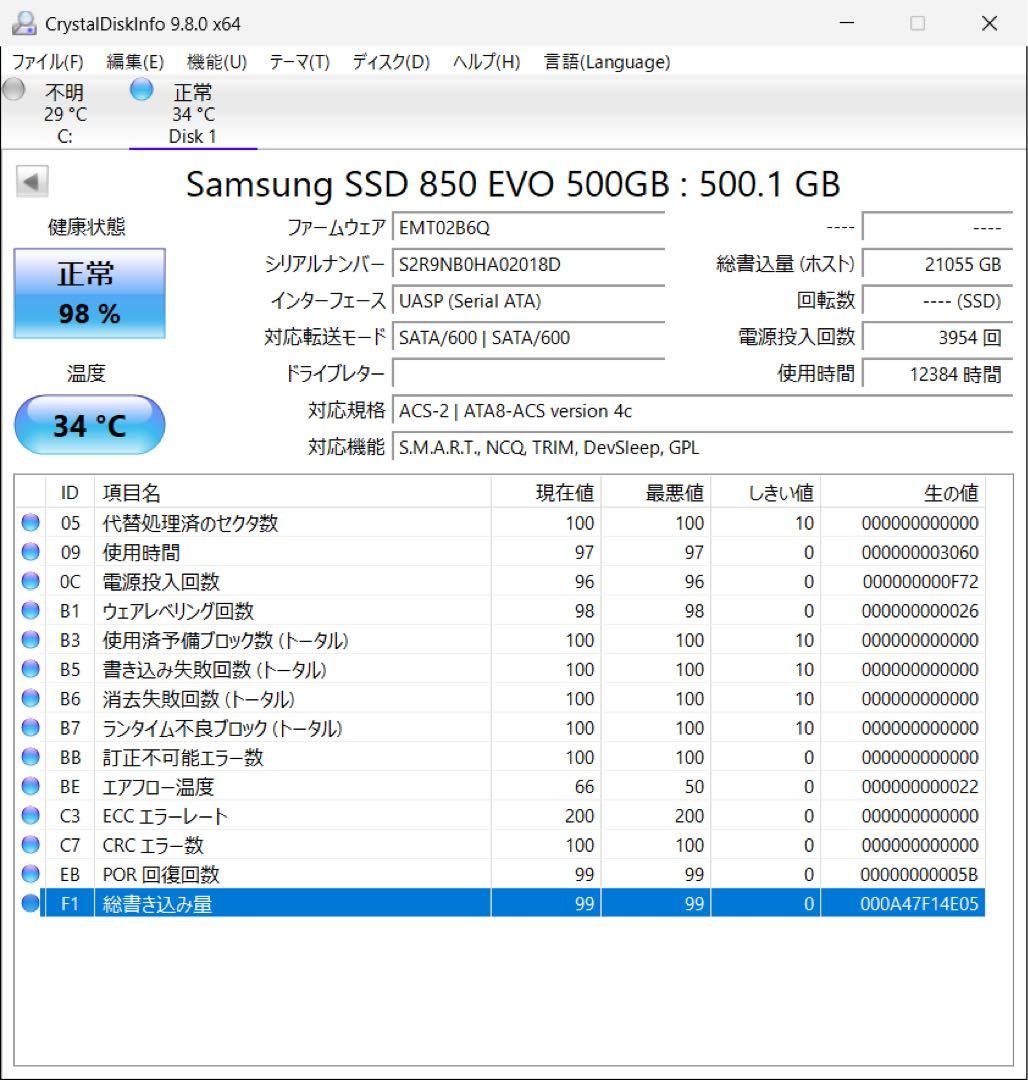Screen dimensions: 1028x1080
Task: Click the 34 °C temperature button
Action: (90, 425)
